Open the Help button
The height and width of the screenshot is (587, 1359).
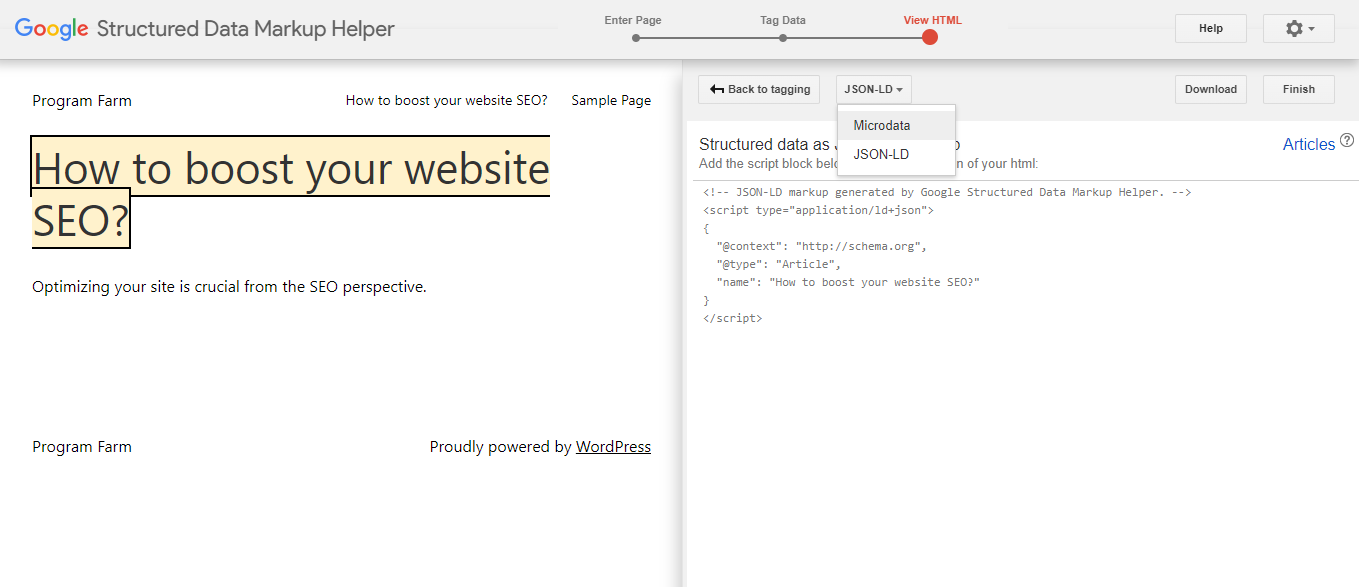tap(1211, 29)
